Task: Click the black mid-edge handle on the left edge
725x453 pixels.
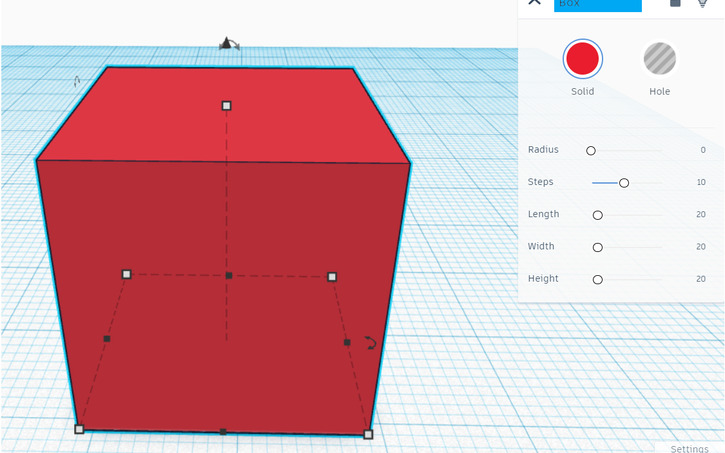Action: coord(107,339)
